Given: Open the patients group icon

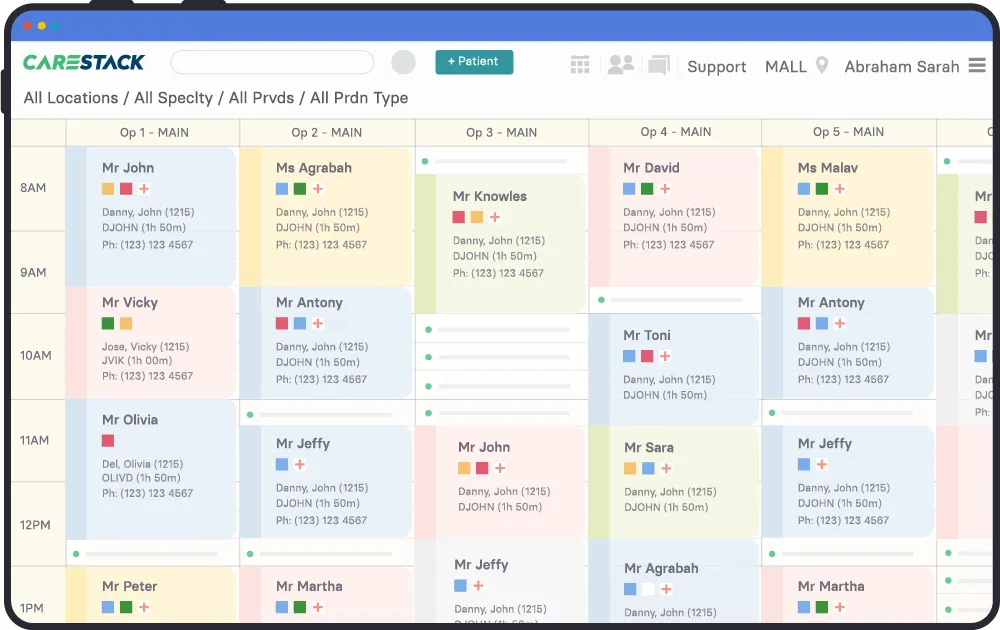Looking at the screenshot, I should click(x=621, y=65).
